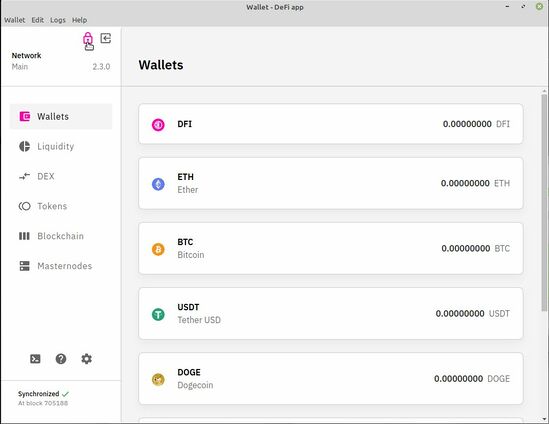This screenshot has width=549, height=424.
Task: Go to the Masternodes section label
Action: (65, 266)
